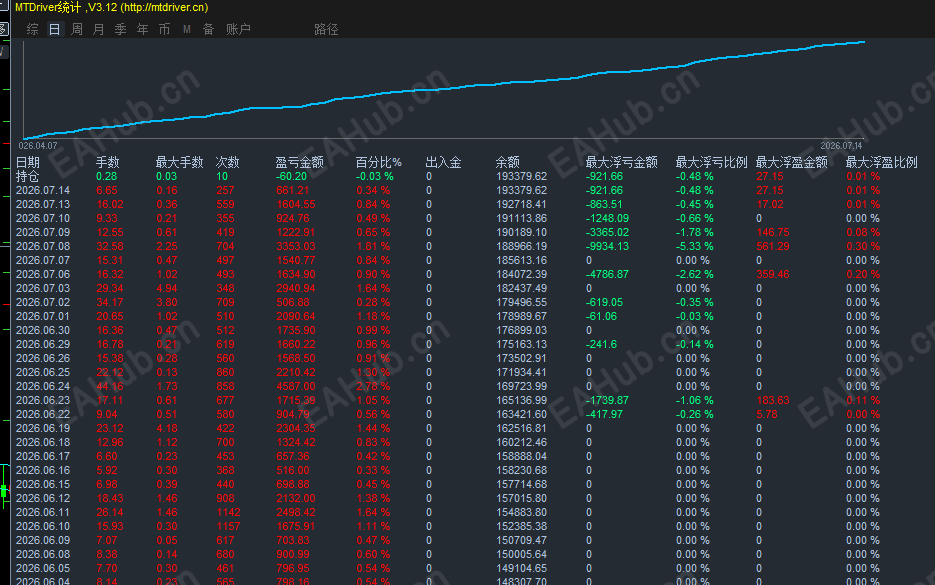Select the 2026.07.08 row date
935x585 pixels.
(43, 246)
